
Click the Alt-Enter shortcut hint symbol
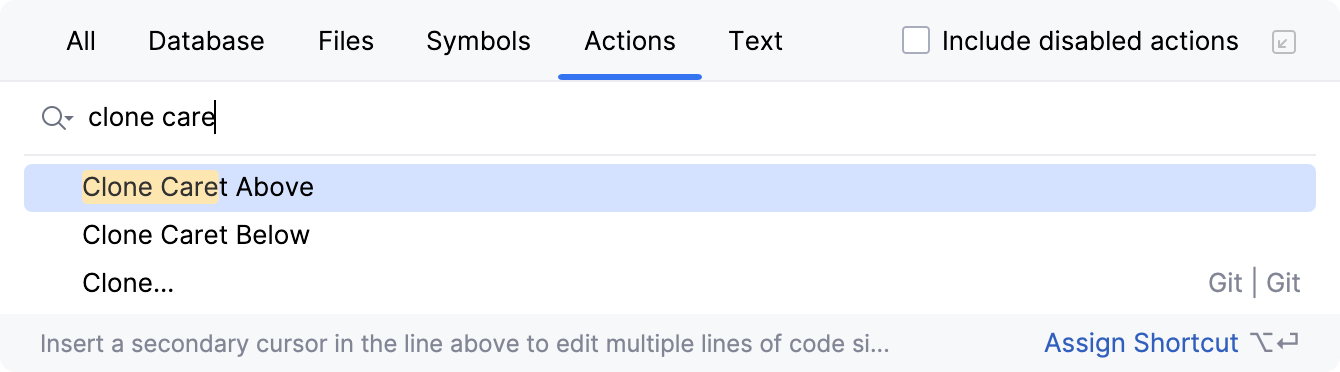point(1275,344)
